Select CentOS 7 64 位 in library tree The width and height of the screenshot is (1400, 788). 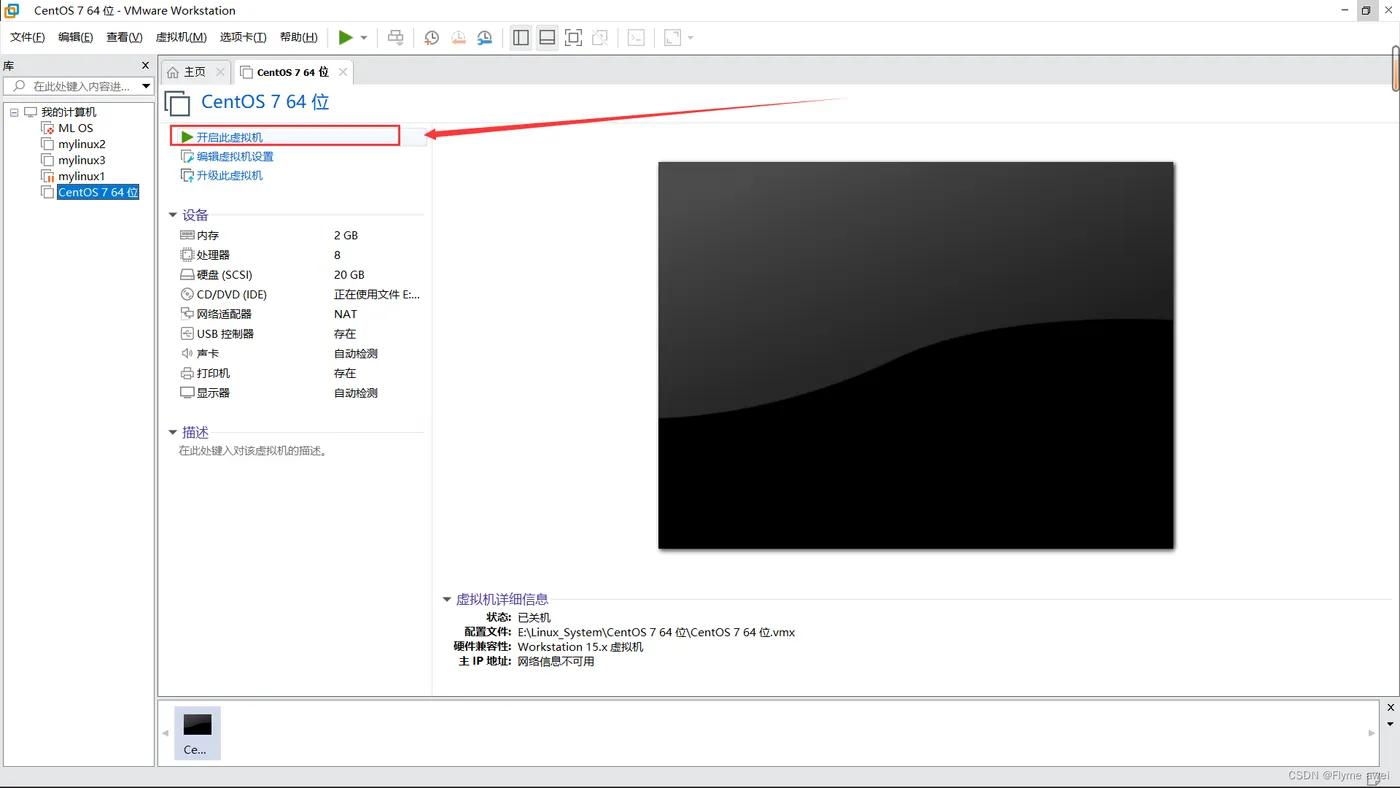click(98, 192)
